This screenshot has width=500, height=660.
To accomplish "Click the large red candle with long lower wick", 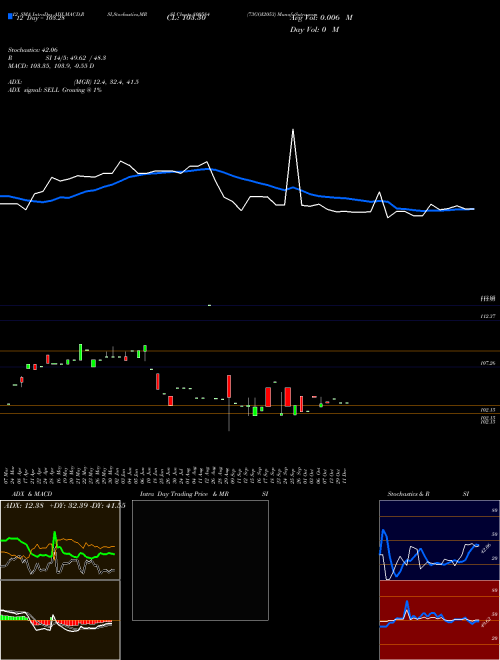I will pos(229,386).
